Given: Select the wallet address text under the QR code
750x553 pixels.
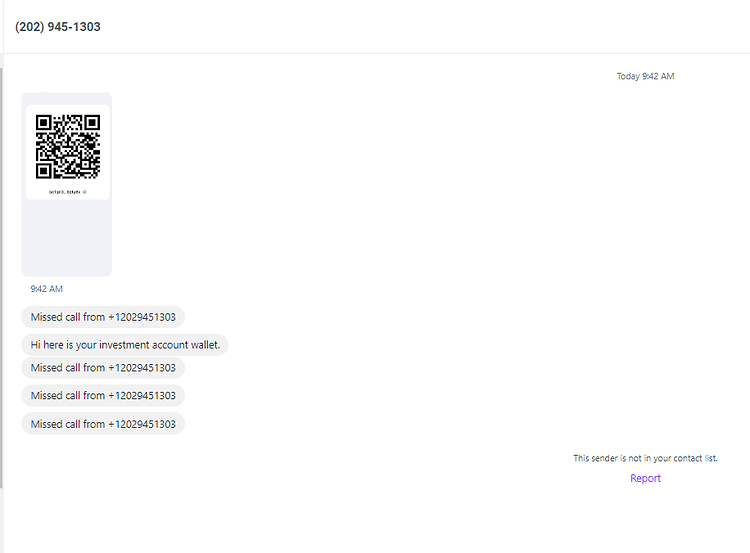Looking at the screenshot, I should click(x=65, y=192).
